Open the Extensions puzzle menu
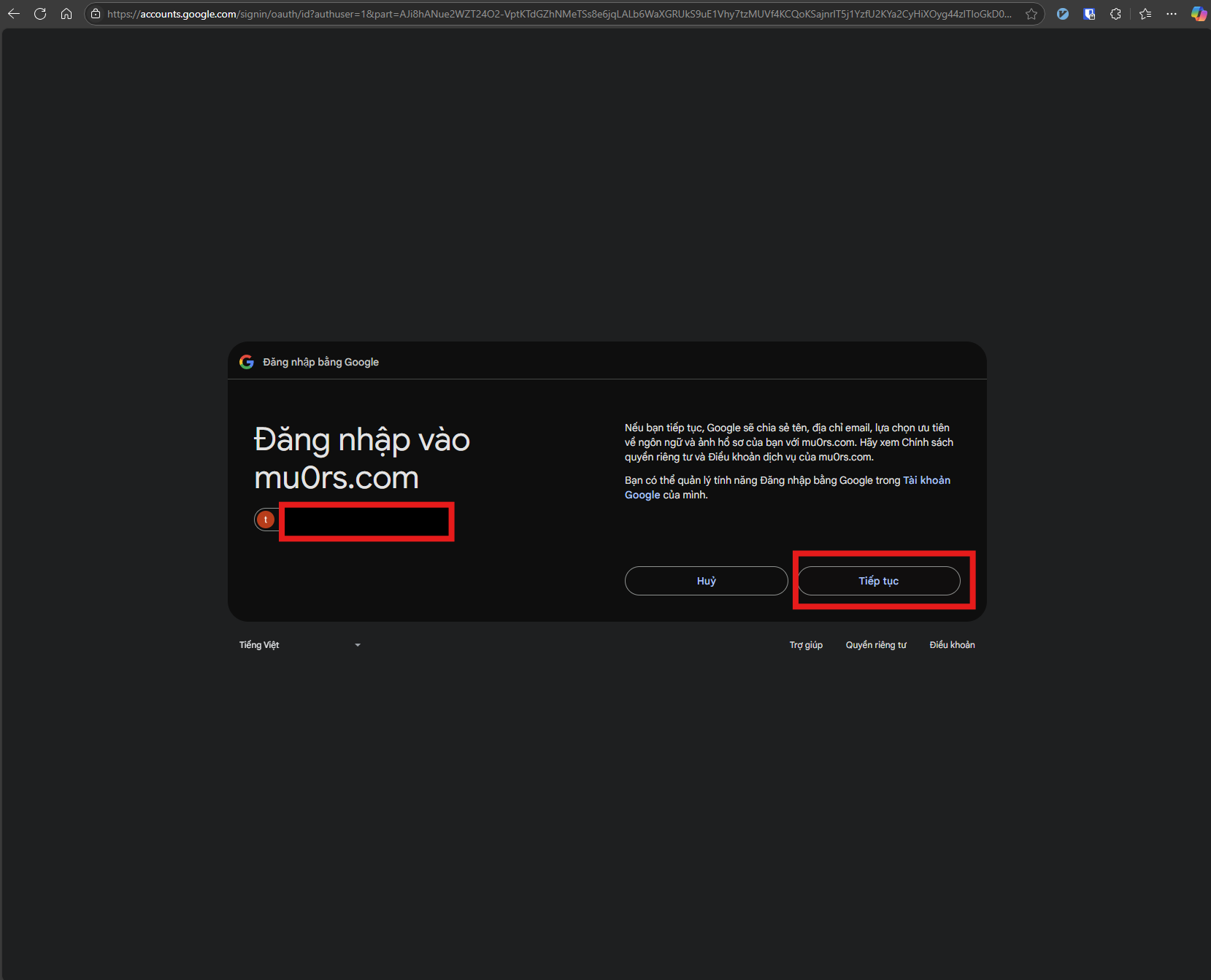 click(x=1115, y=14)
